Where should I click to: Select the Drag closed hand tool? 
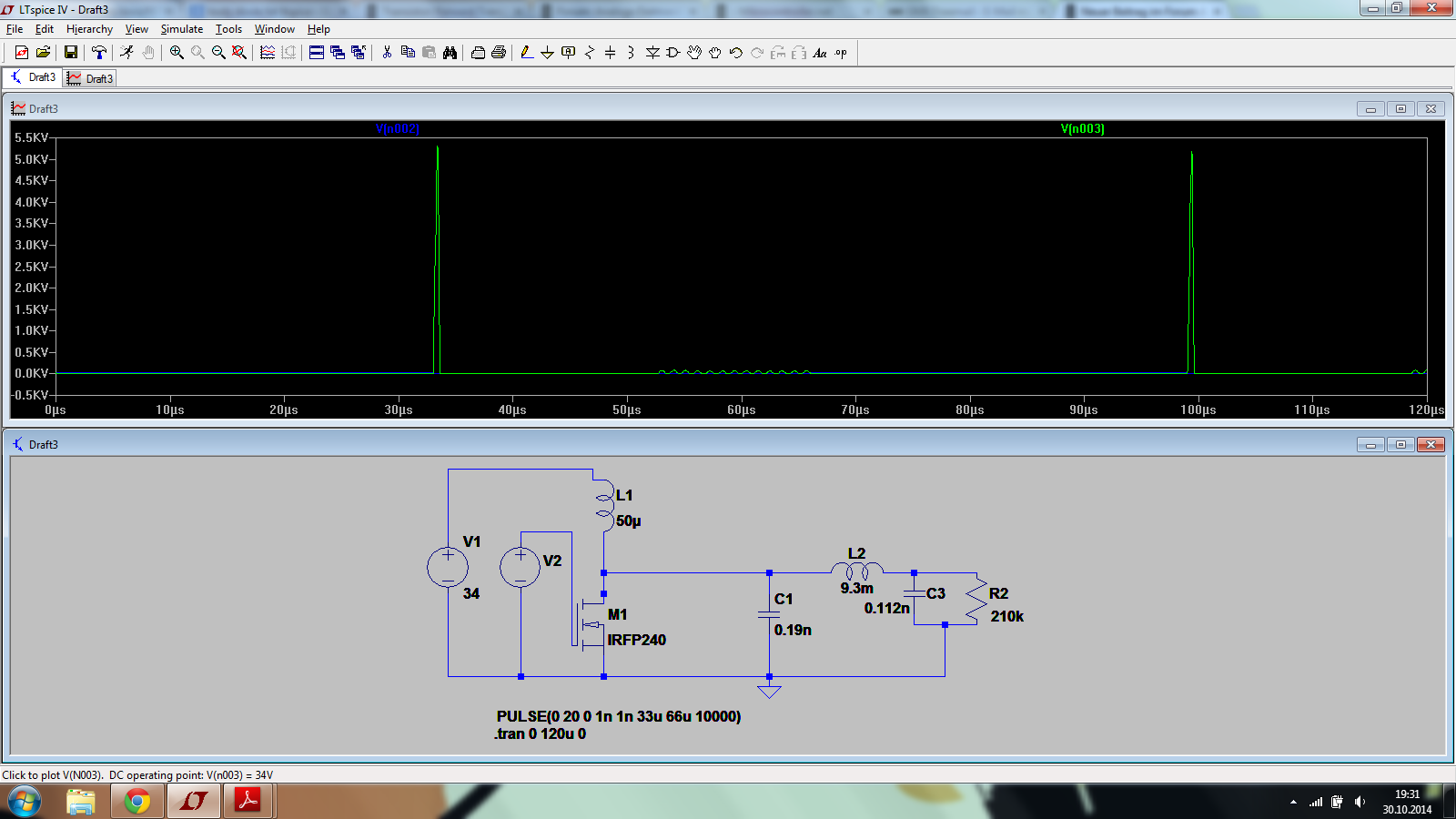pos(715,53)
